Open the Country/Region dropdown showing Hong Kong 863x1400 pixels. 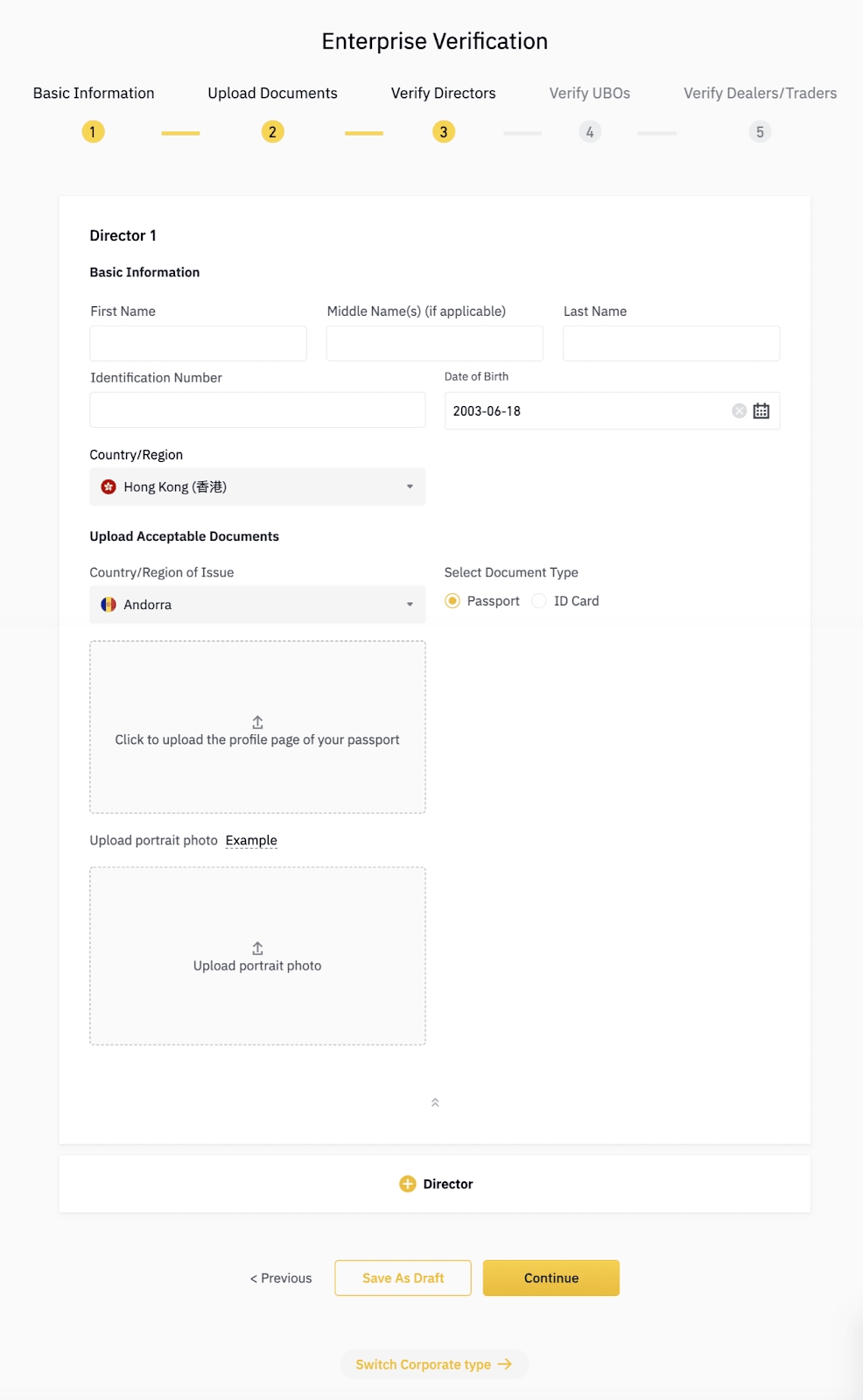click(257, 487)
